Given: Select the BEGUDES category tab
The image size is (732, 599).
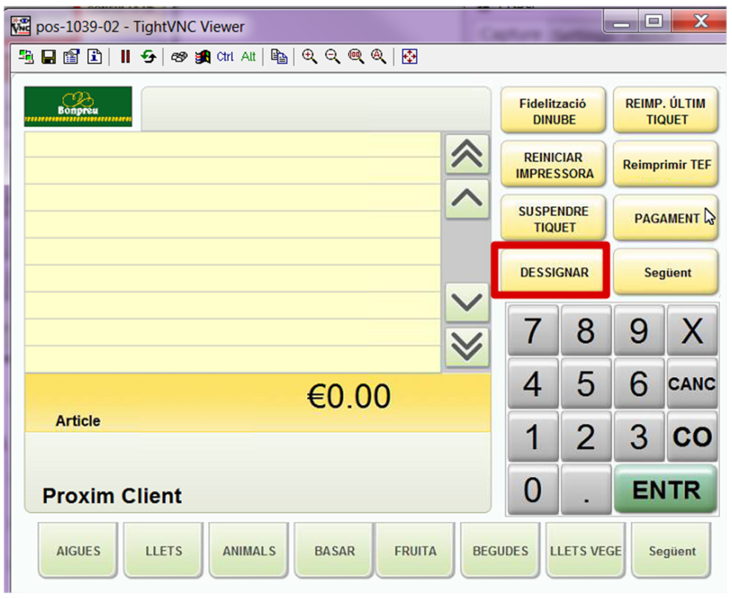Looking at the screenshot, I should pos(500,551).
